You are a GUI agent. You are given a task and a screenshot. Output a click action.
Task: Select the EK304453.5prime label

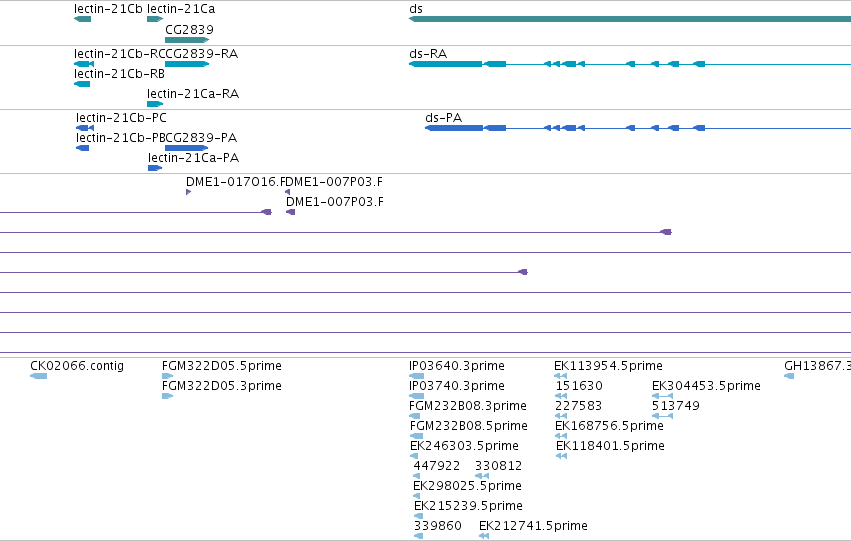(x=706, y=386)
